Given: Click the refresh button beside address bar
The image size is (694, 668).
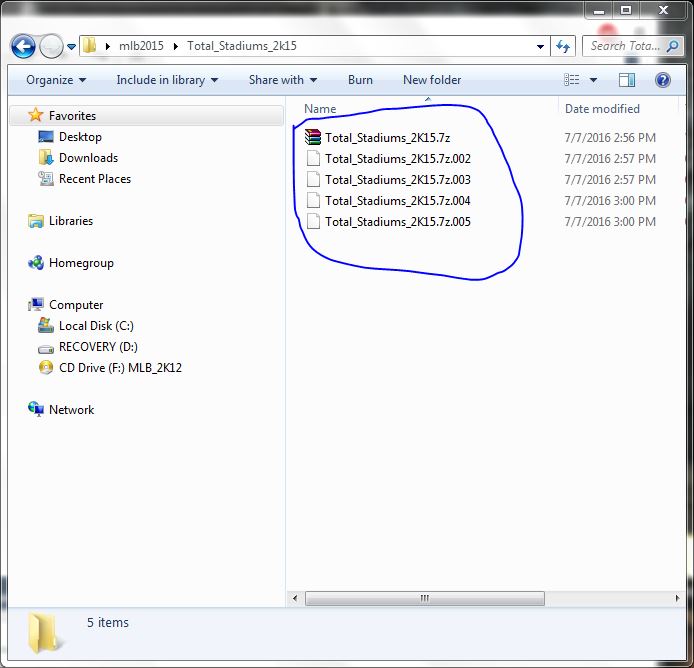Looking at the screenshot, I should [563, 46].
